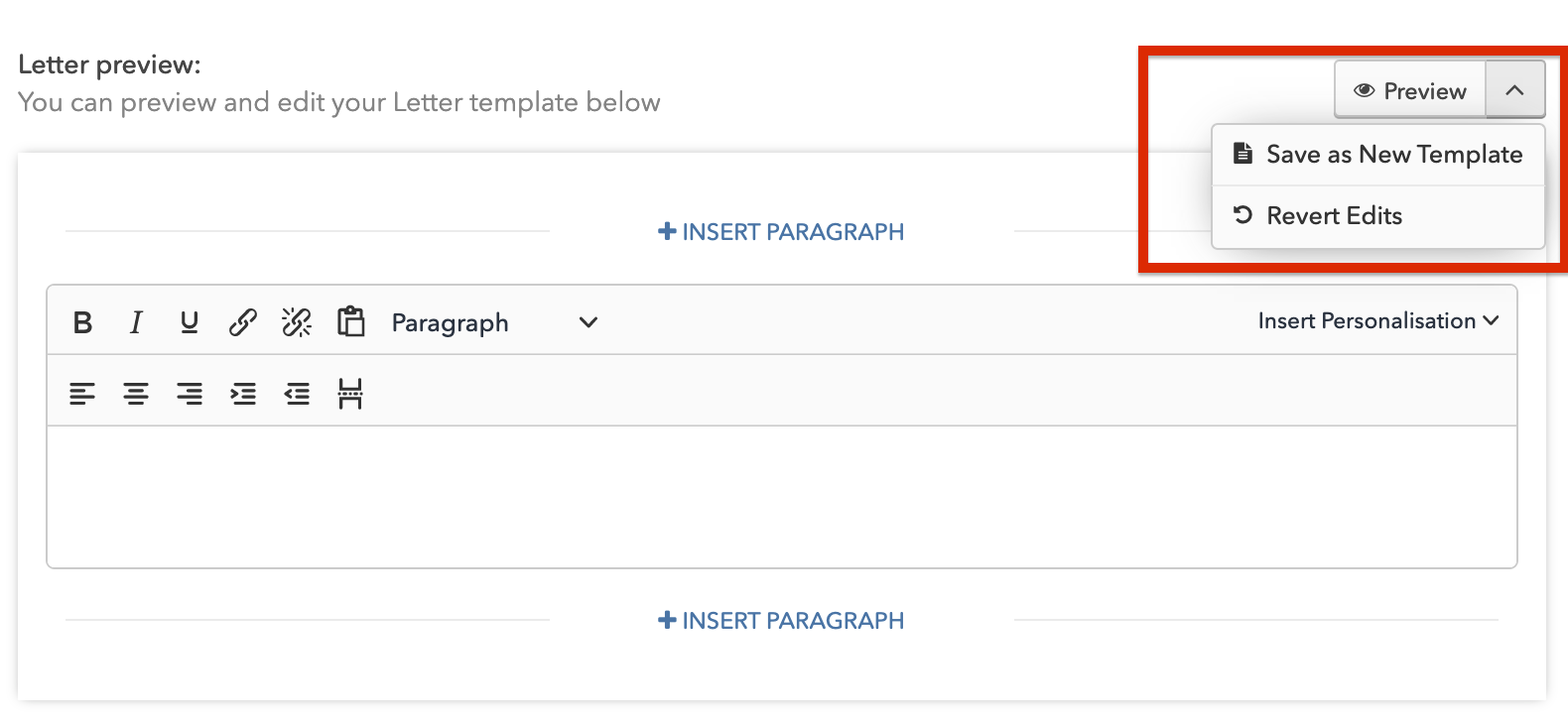Decrease paragraph indent

point(297,394)
